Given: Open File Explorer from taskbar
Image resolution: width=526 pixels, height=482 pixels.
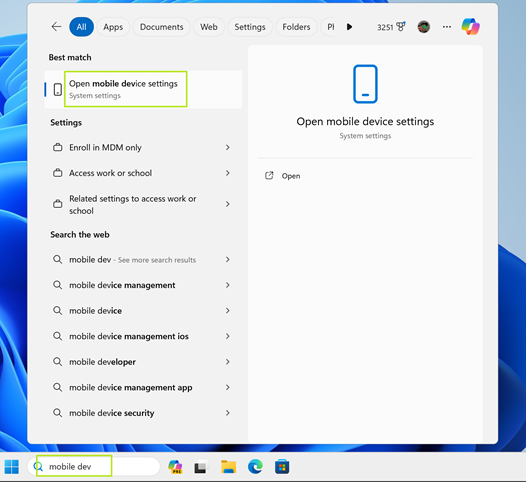Looking at the screenshot, I should tap(228, 467).
